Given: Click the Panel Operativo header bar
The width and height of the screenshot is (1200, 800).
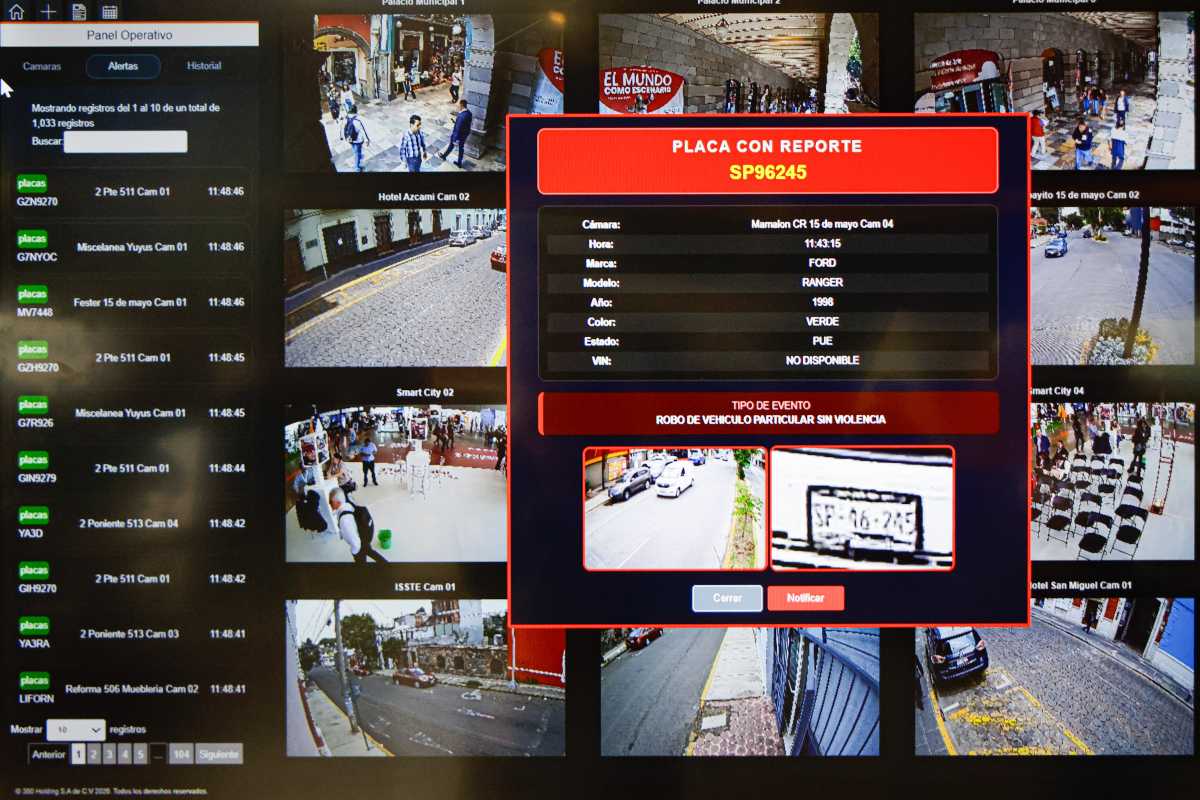Looking at the screenshot, I should (129, 35).
